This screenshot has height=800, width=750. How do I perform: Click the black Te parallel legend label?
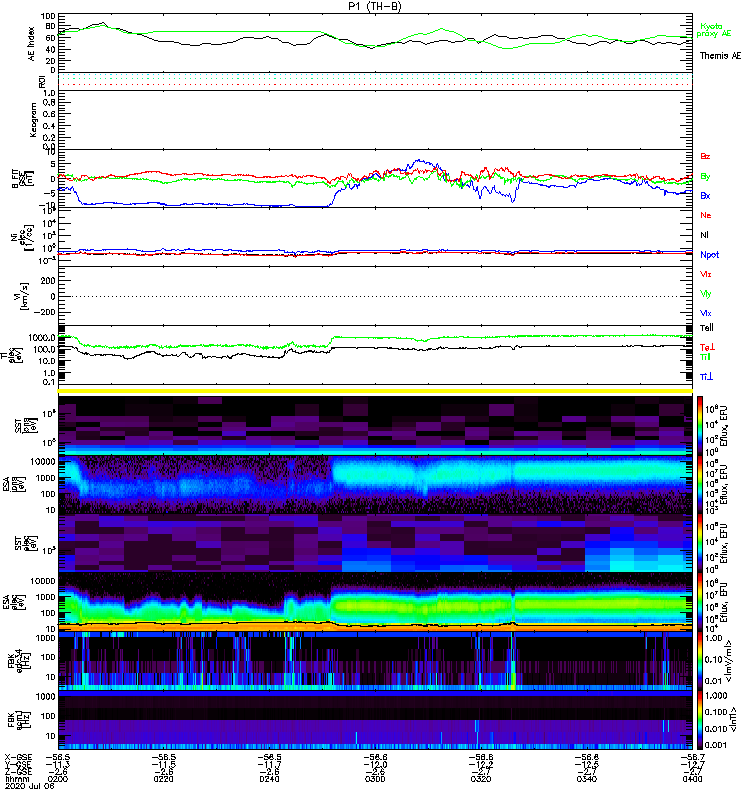tap(707, 328)
